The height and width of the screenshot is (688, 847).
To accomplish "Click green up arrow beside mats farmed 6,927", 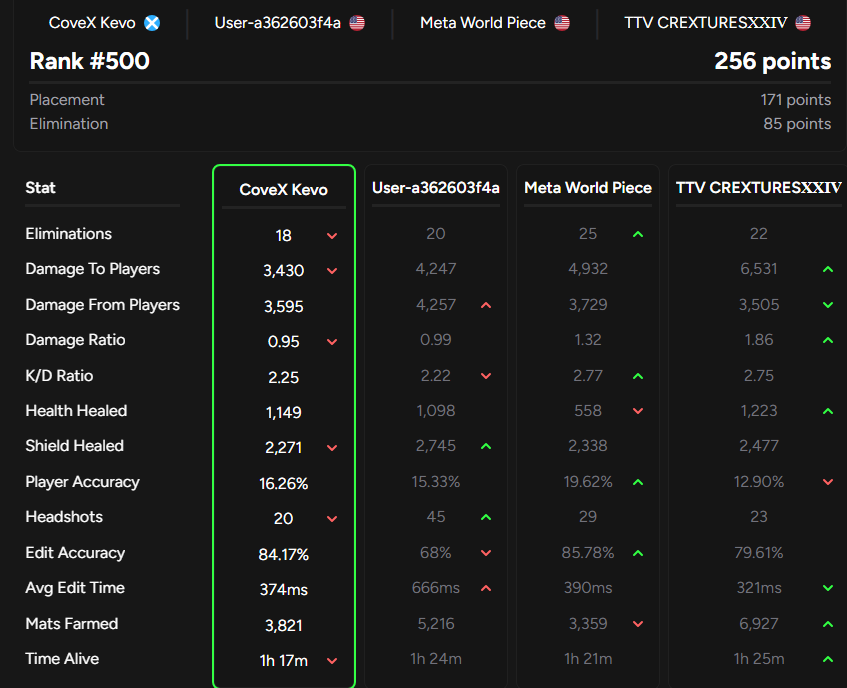I will pos(828,624).
